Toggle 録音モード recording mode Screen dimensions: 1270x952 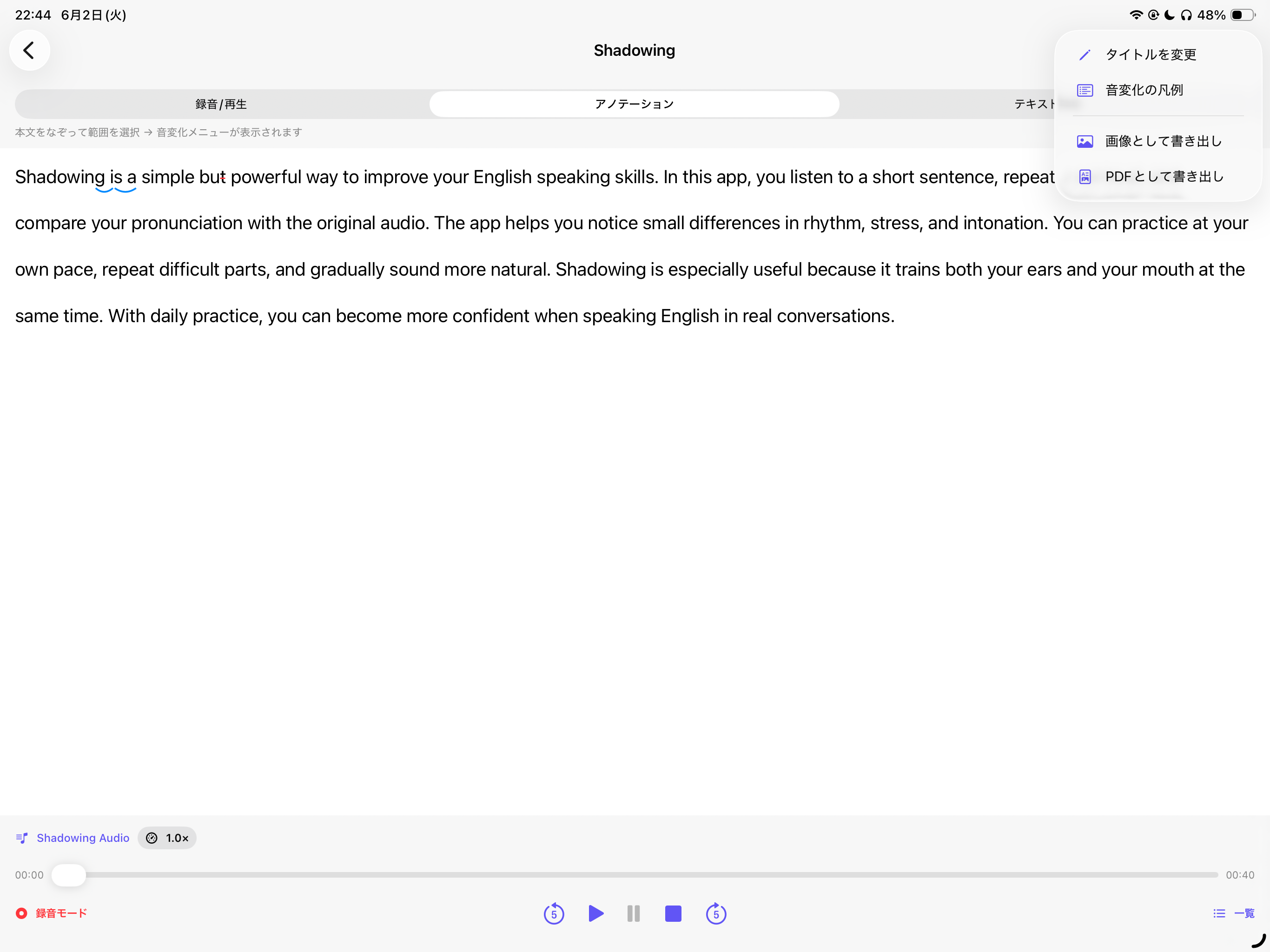coord(52,913)
